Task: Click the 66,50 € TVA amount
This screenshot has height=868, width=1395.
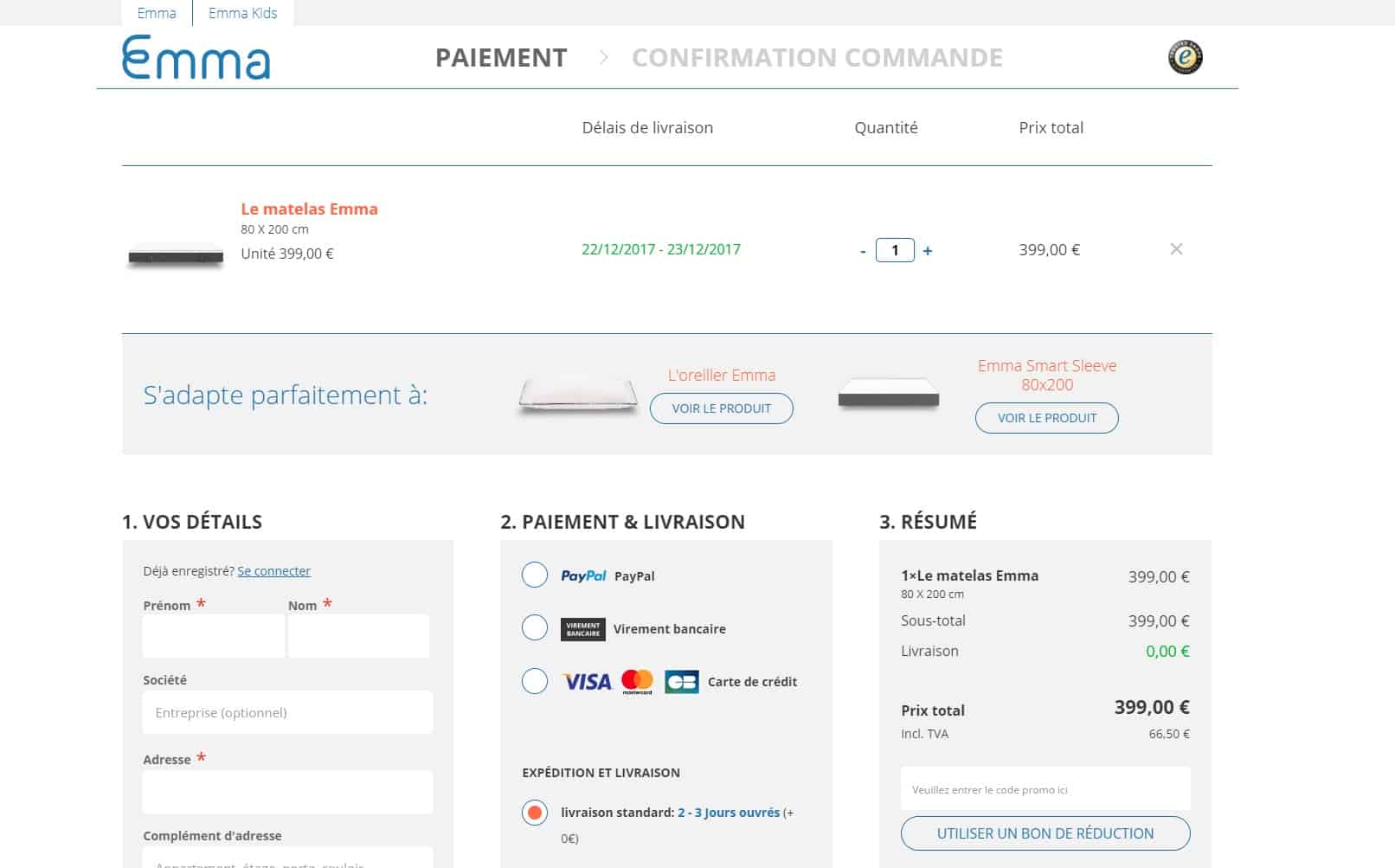Action: tap(1169, 734)
